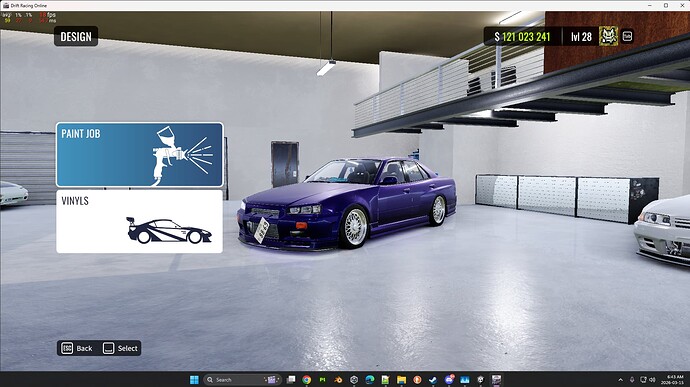
Task: Open the Windows Start menu
Action: [x=194, y=380]
